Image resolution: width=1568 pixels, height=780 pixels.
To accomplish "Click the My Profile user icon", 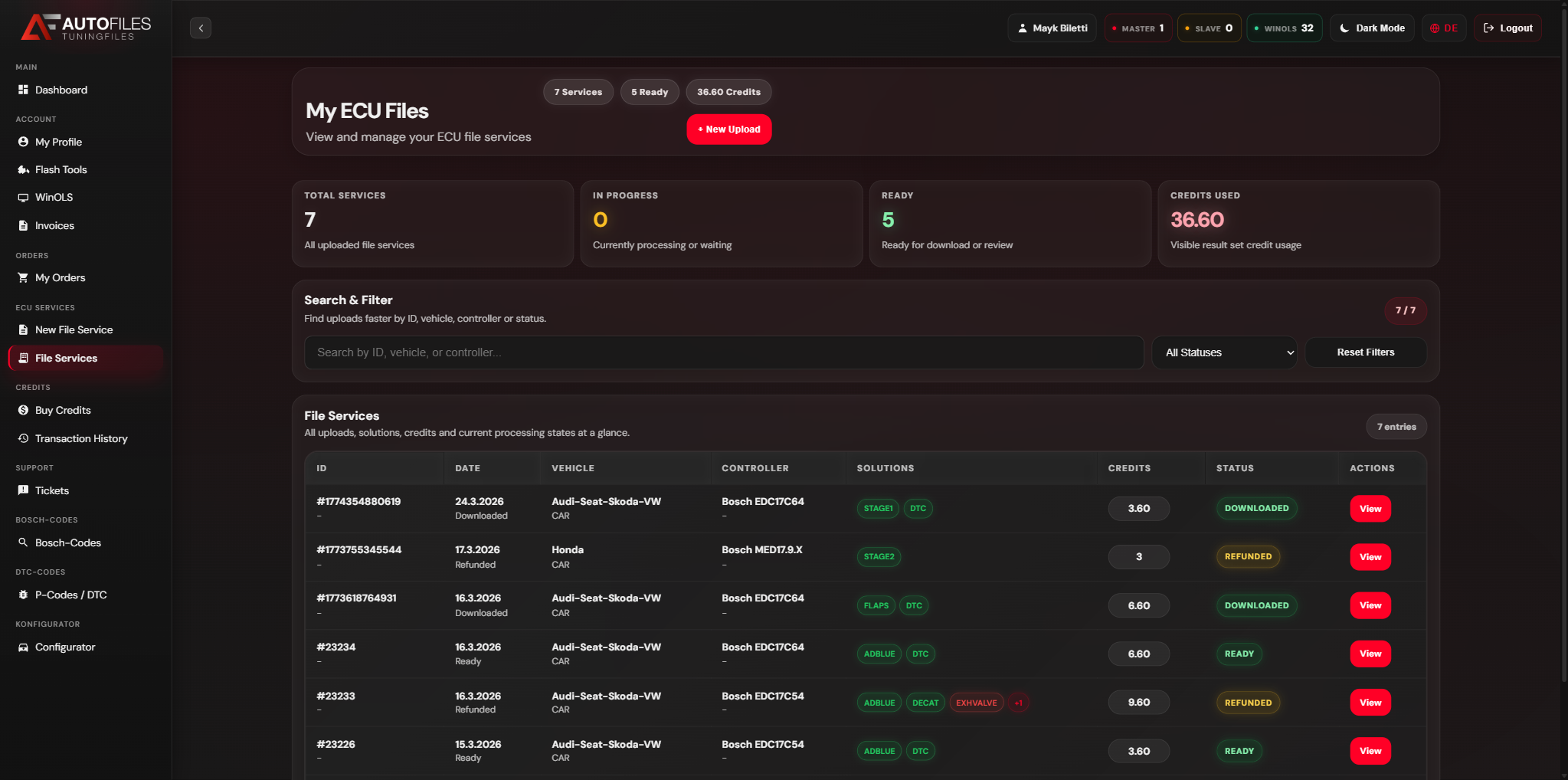I will pos(23,142).
